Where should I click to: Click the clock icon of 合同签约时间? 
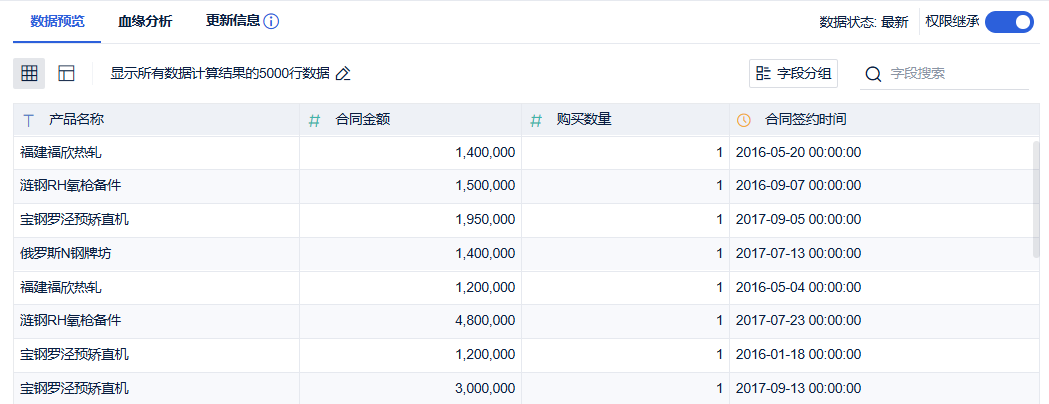click(x=744, y=120)
